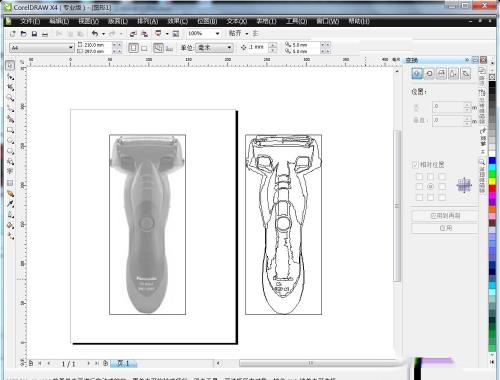The width and height of the screenshot is (500, 380).
Task: Select the Text tool
Action: (10, 172)
